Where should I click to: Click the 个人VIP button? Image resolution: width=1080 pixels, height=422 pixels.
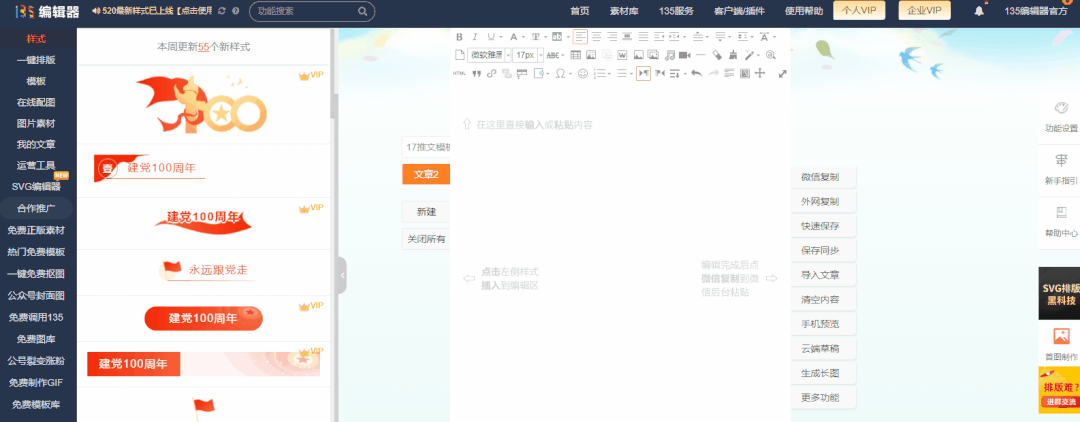pos(860,11)
